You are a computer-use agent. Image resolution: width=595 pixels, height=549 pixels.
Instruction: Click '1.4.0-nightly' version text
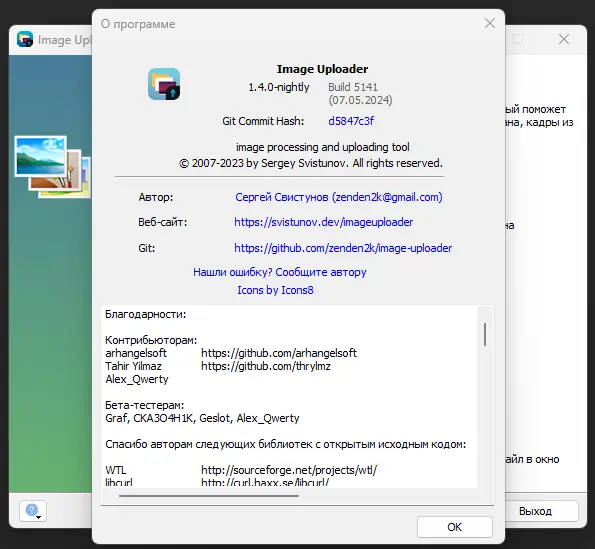pos(279,87)
